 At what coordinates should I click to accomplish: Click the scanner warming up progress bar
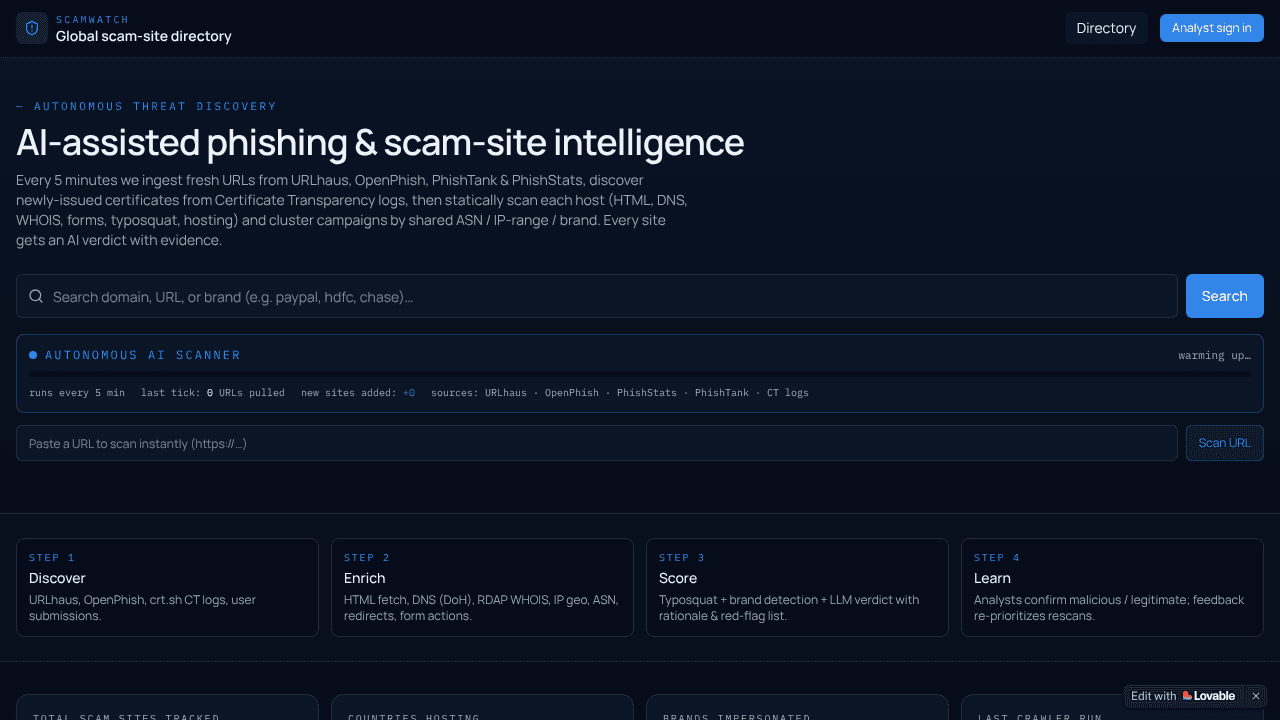640,375
